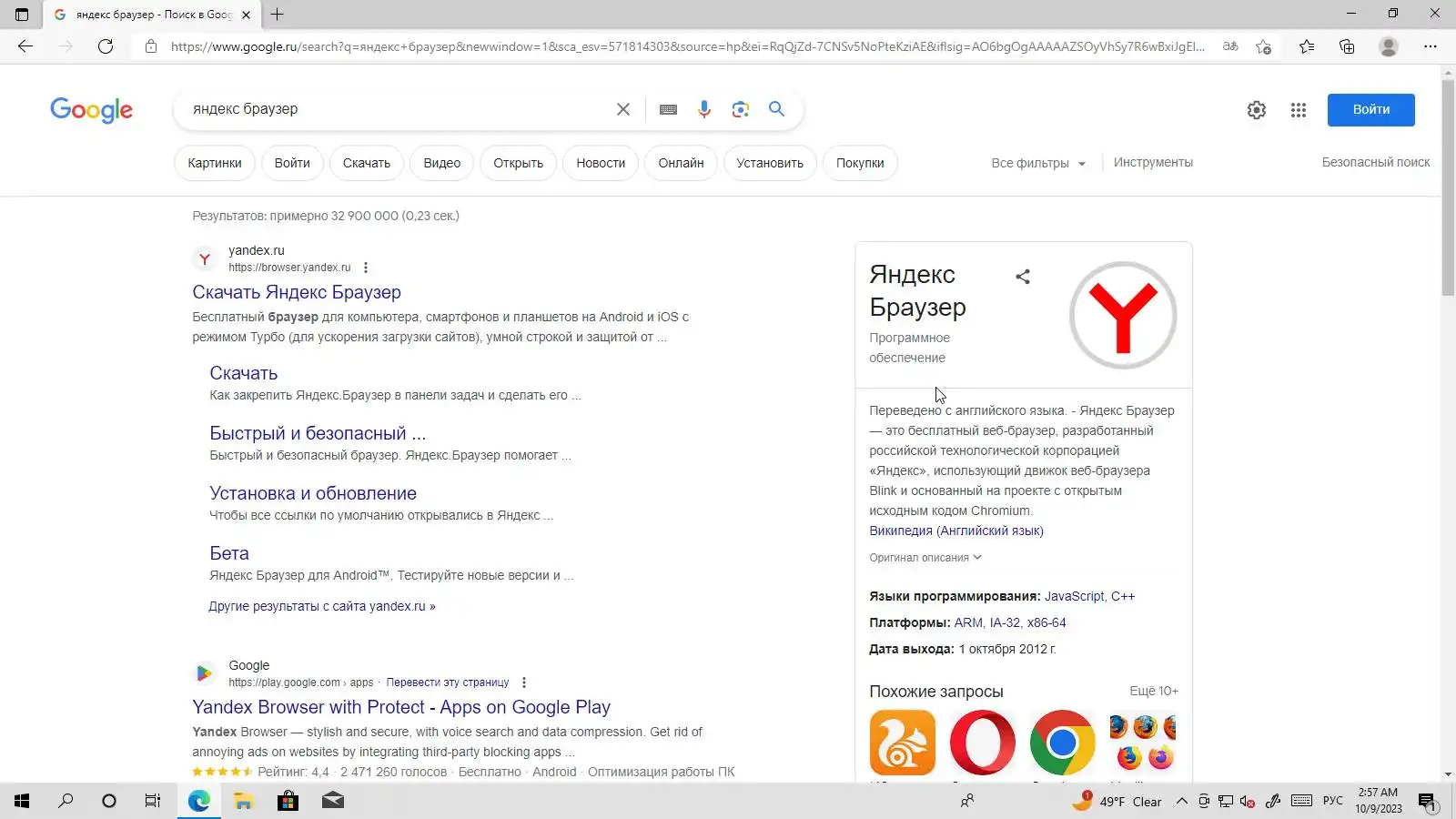This screenshot has width=1456, height=819.
Task: Open the Edge profile avatar
Action: click(1388, 46)
